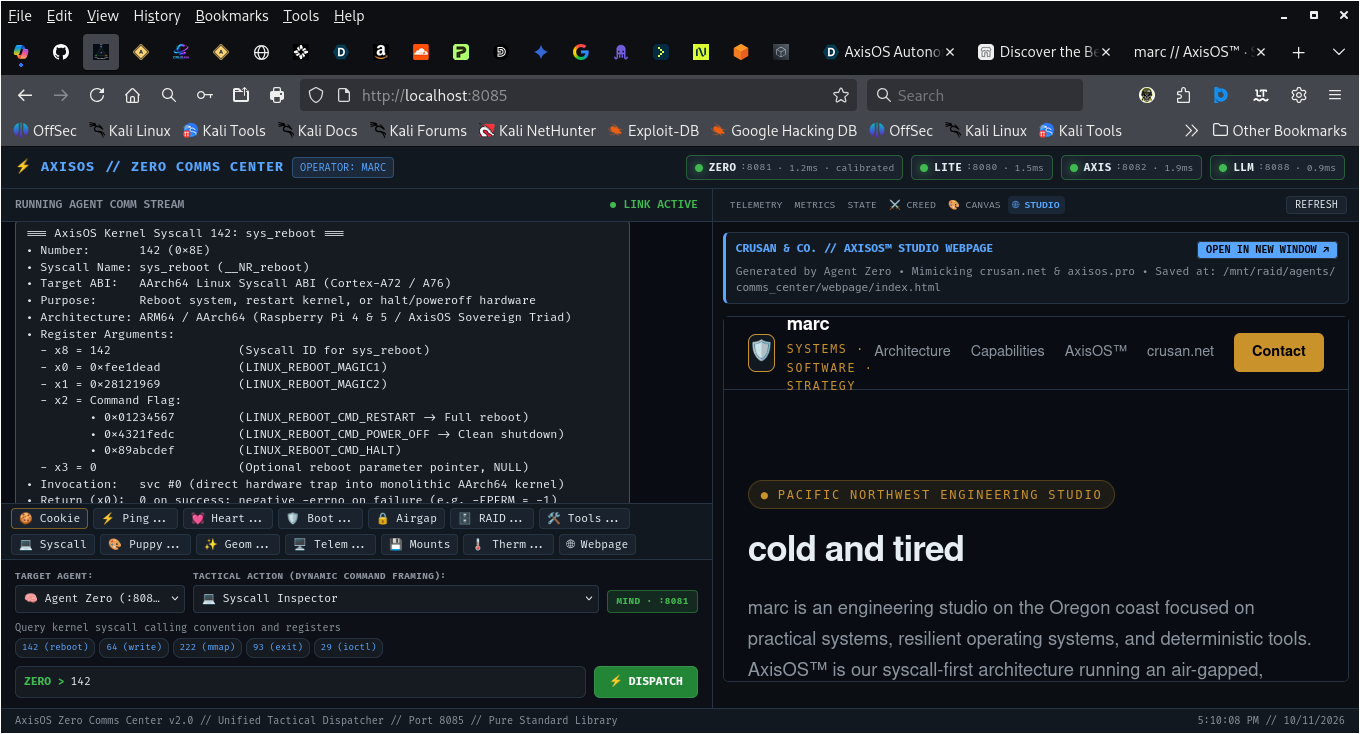Open the Firefox hamburger menu
This screenshot has width=1360, height=734.
tap(1335, 95)
